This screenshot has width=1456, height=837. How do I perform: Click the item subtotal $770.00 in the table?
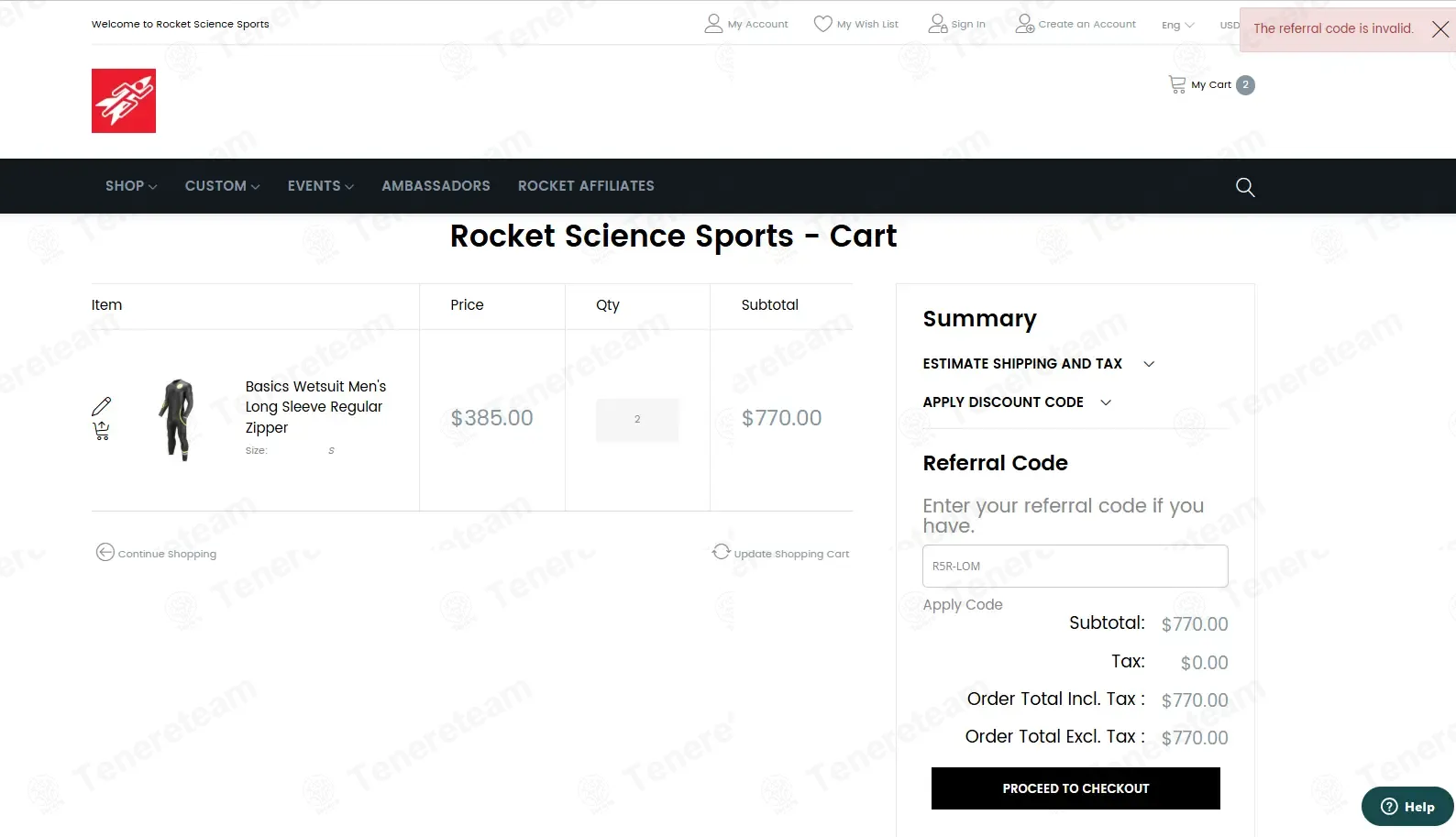(x=781, y=418)
